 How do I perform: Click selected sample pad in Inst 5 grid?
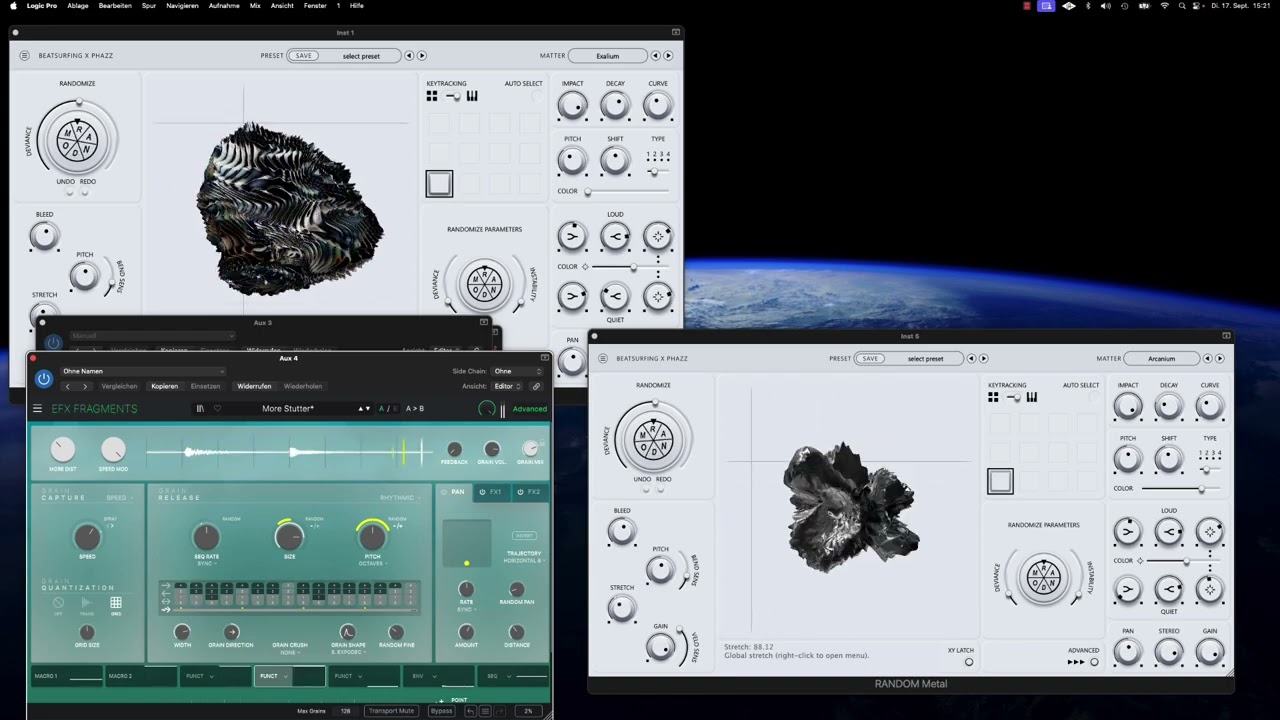[x=1000, y=481]
